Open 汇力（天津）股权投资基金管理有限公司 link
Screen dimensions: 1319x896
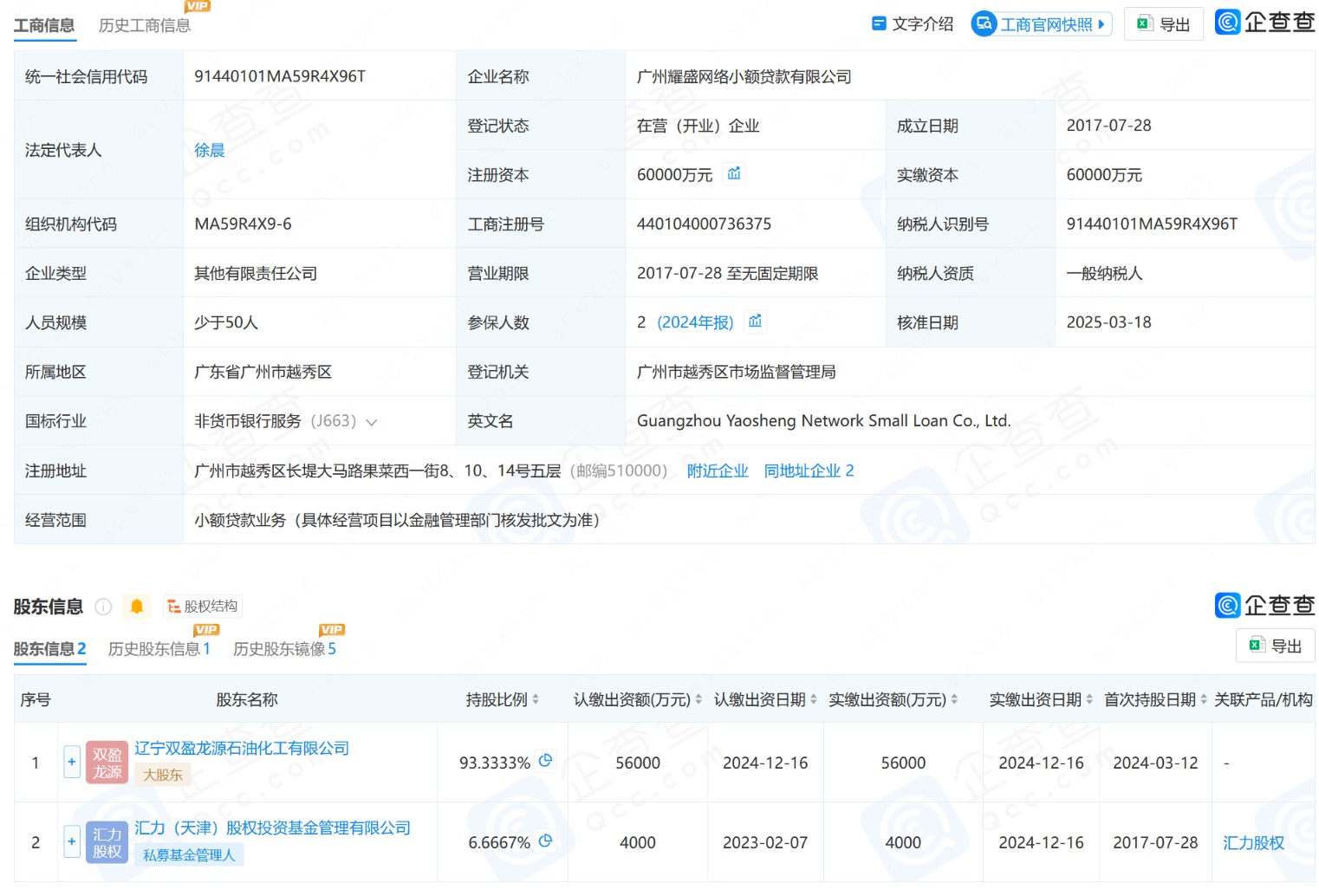point(272,828)
